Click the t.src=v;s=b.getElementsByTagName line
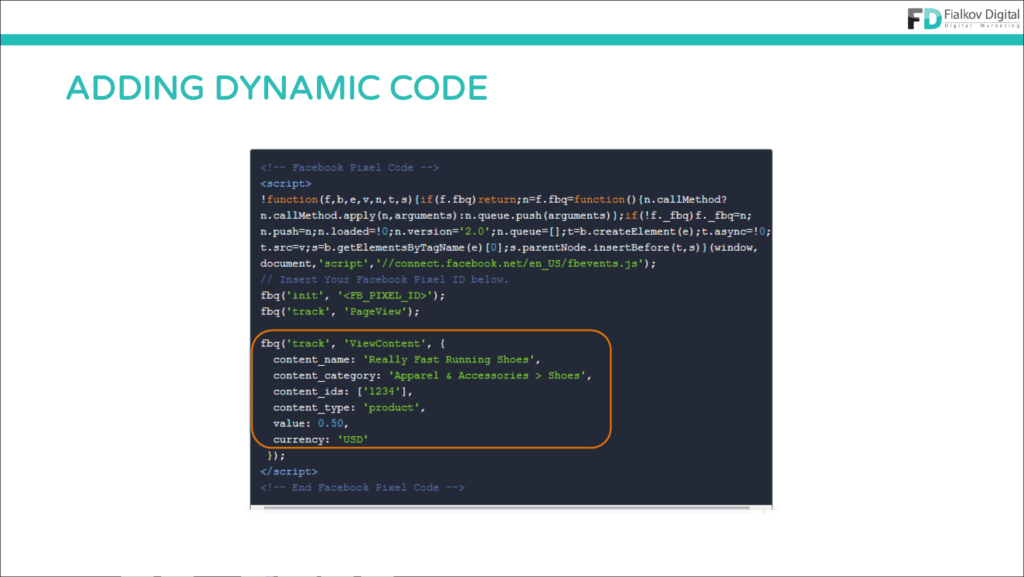This screenshot has width=1024, height=577. [x=509, y=247]
